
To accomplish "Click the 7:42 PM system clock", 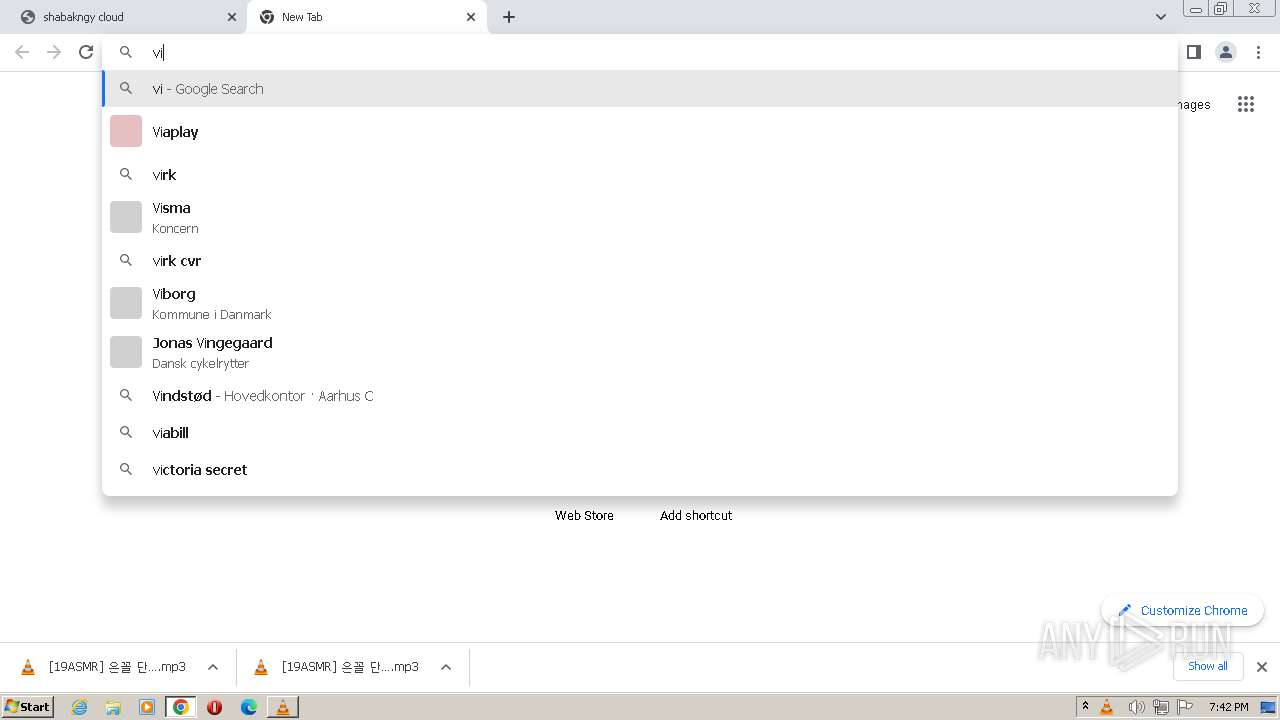I will pyautogui.click(x=1228, y=707).
